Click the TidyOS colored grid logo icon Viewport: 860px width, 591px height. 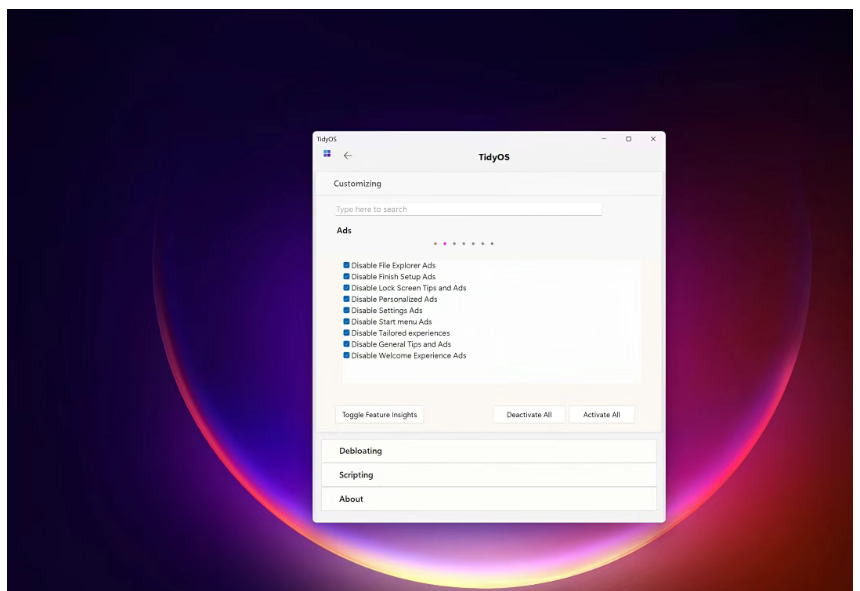(x=327, y=154)
